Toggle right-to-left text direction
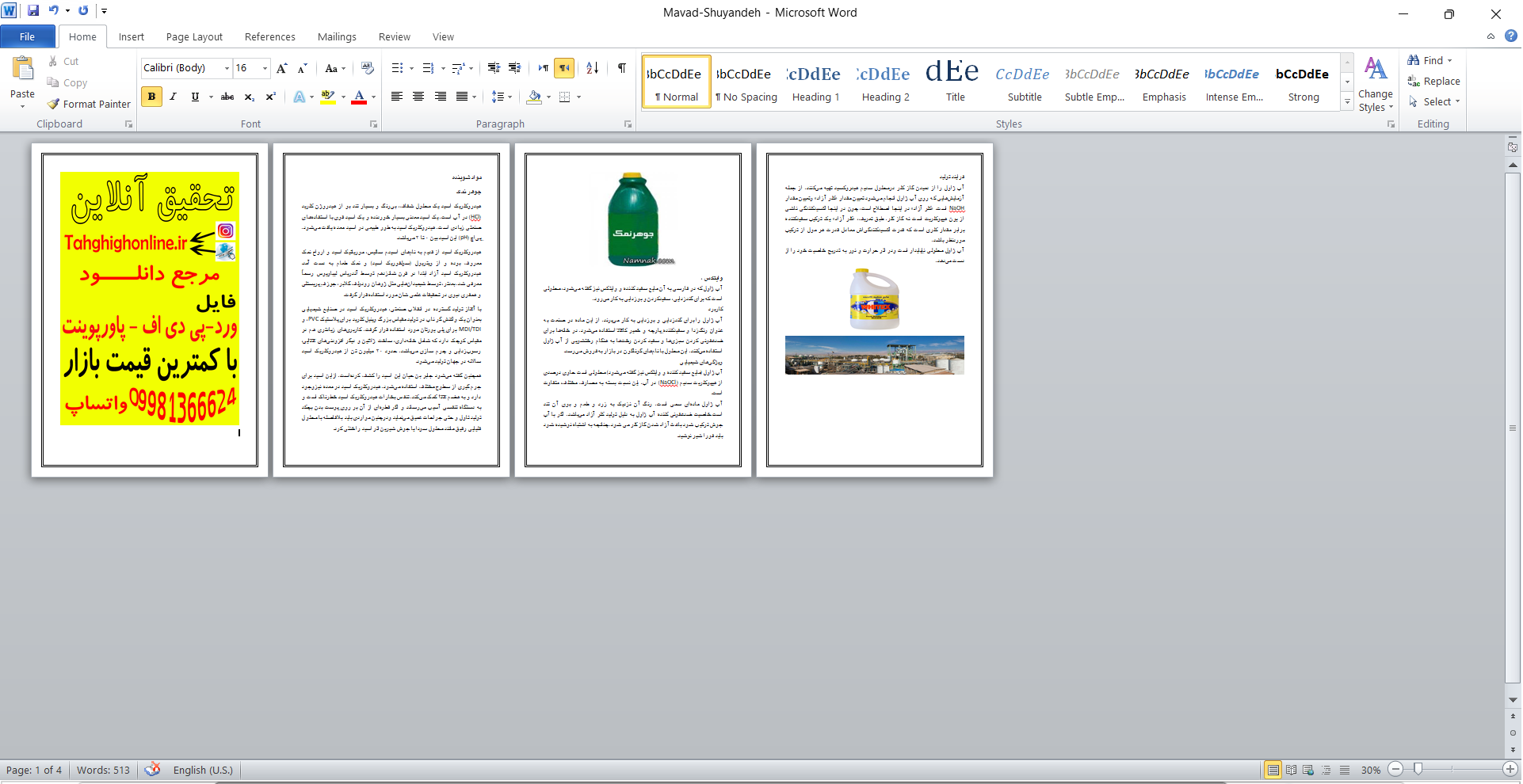This screenshot has width=1523, height=784. [564, 68]
